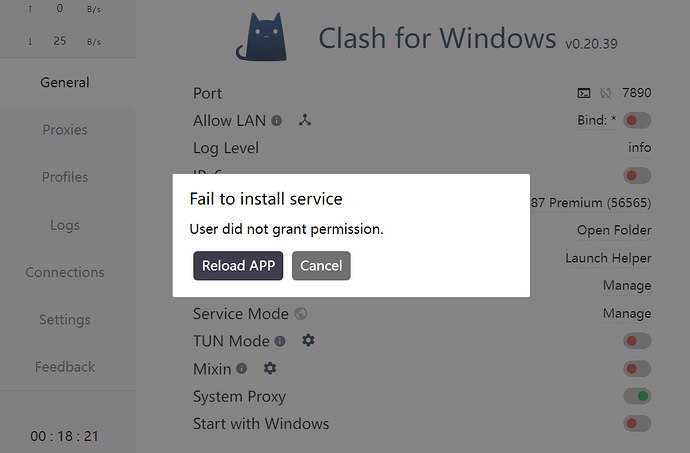This screenshot has height=453, width=690.
Task: Cancel the failed service install dialog
Action: (x=321, y=266)
